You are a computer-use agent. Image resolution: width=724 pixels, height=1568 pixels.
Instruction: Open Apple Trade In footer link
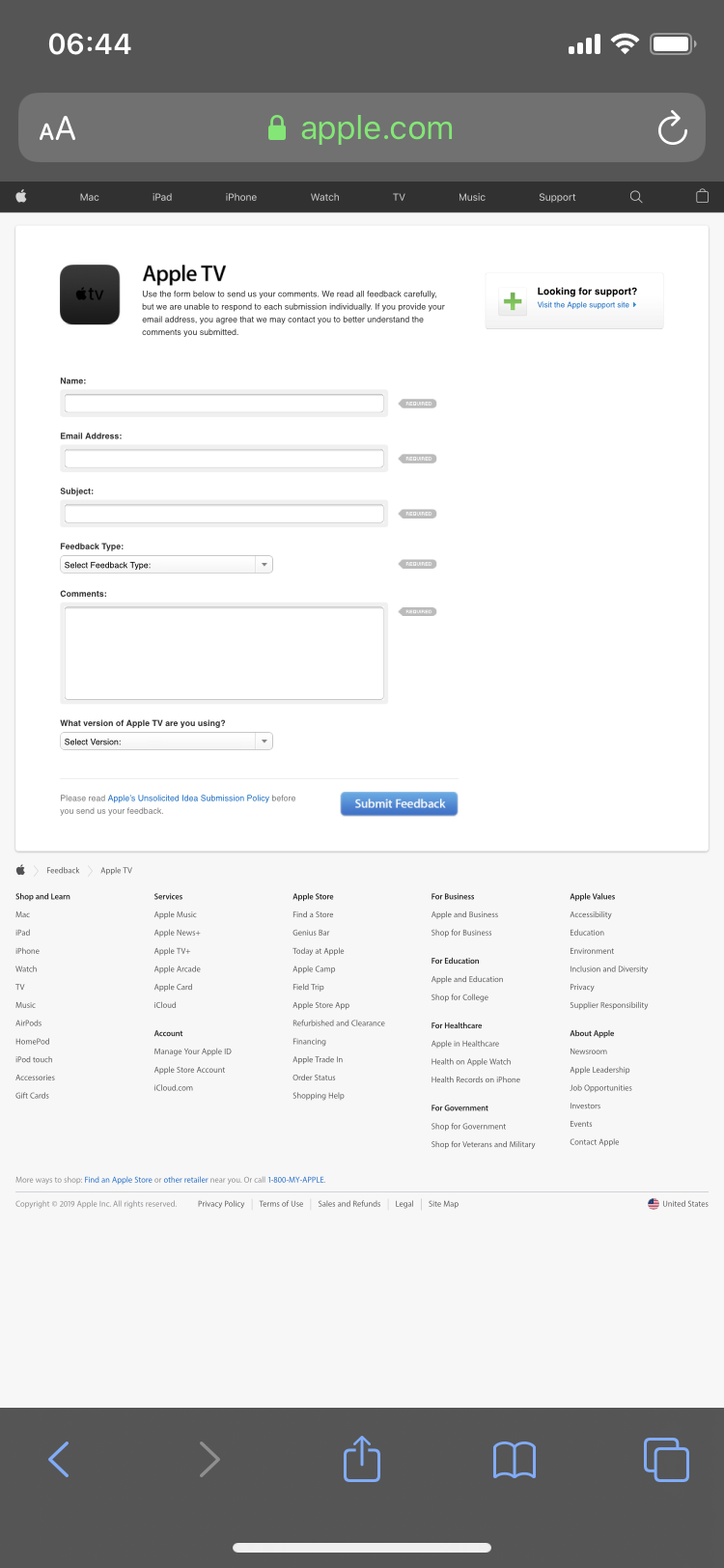(318, 1060)
